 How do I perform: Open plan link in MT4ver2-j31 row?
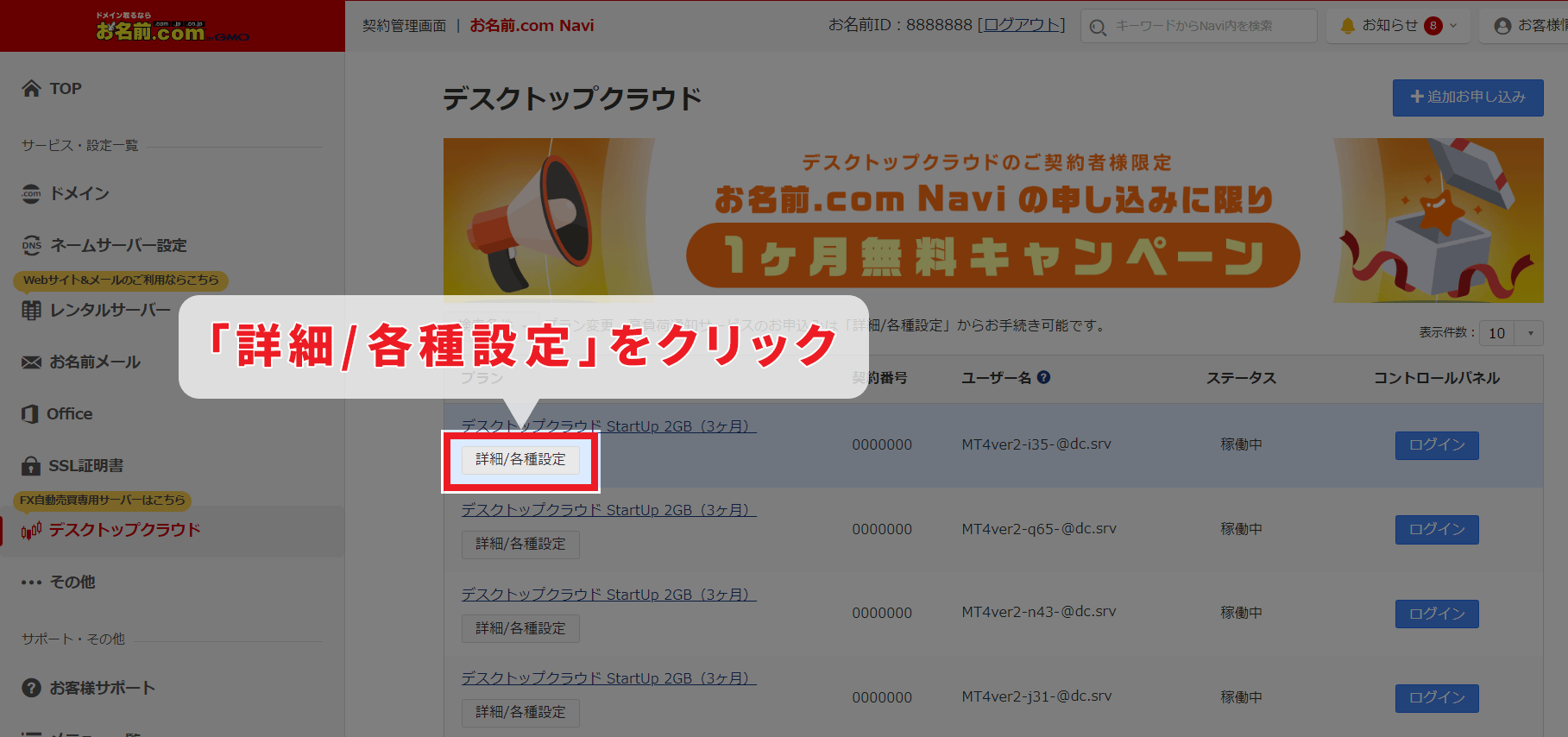coord(608,678)
